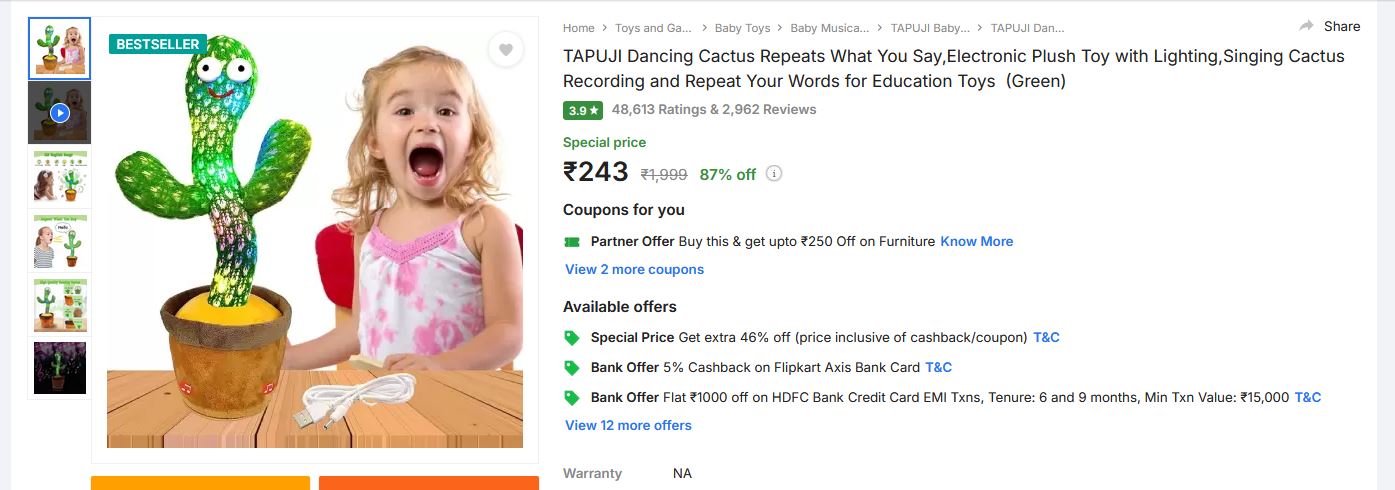Go to Home breadcrumb
This screenshot has width=1395, height=490.
coord(578,28)
